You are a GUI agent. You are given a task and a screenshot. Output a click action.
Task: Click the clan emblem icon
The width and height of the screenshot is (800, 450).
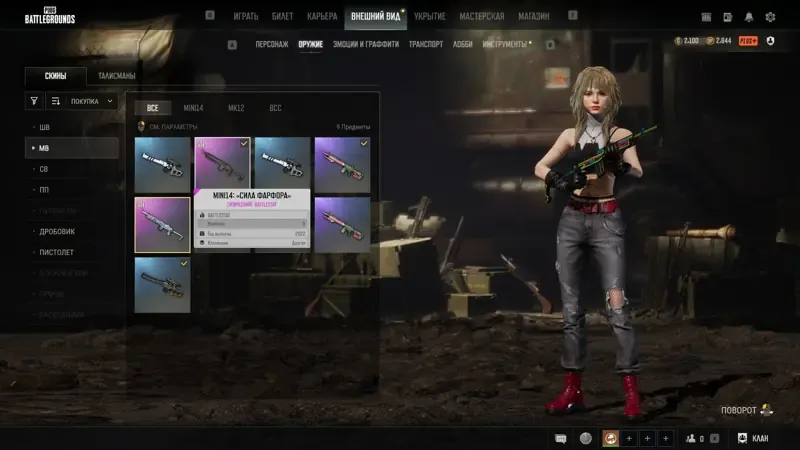[742, 438]
